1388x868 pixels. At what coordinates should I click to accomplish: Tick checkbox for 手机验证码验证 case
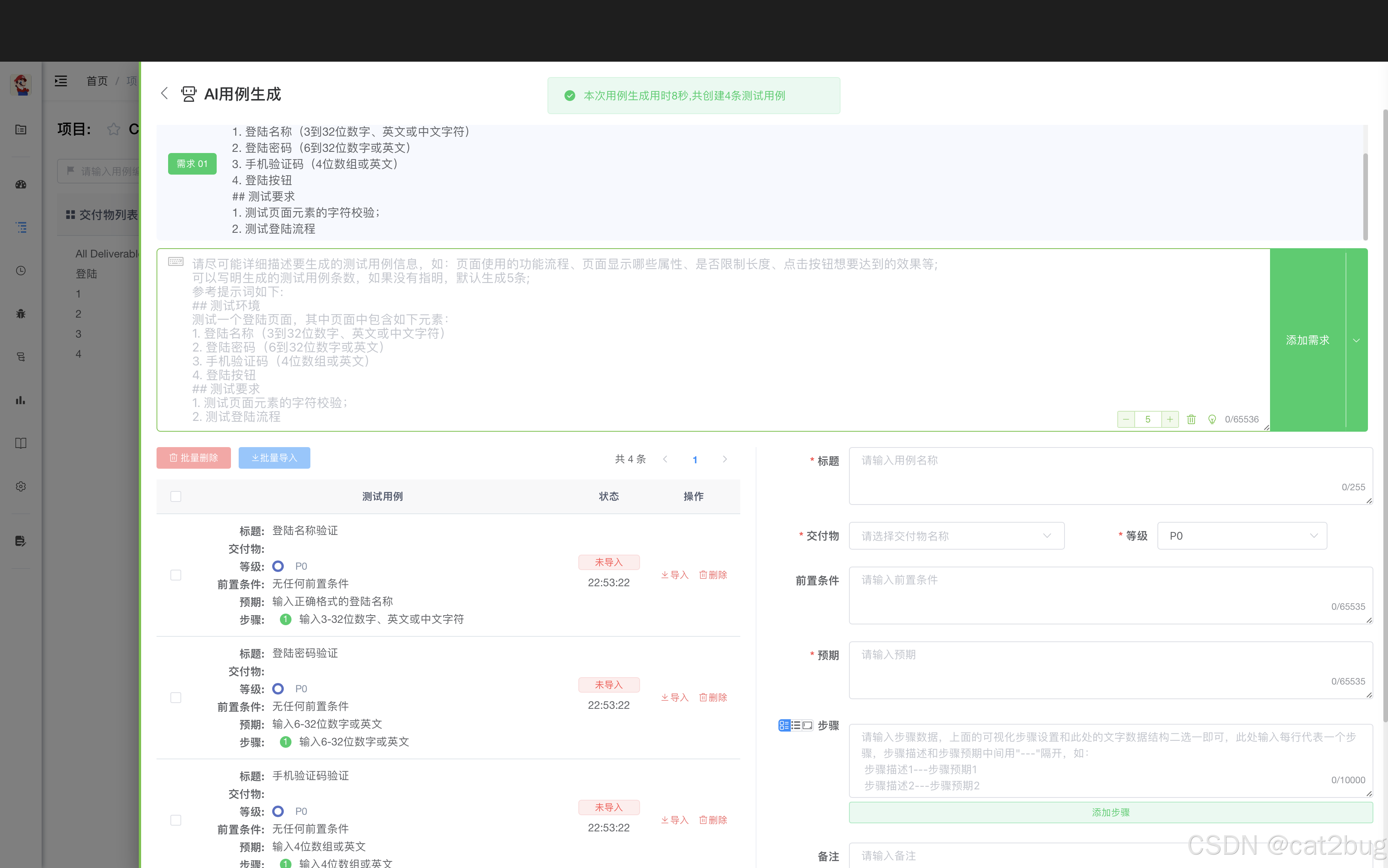coord(176,820)
